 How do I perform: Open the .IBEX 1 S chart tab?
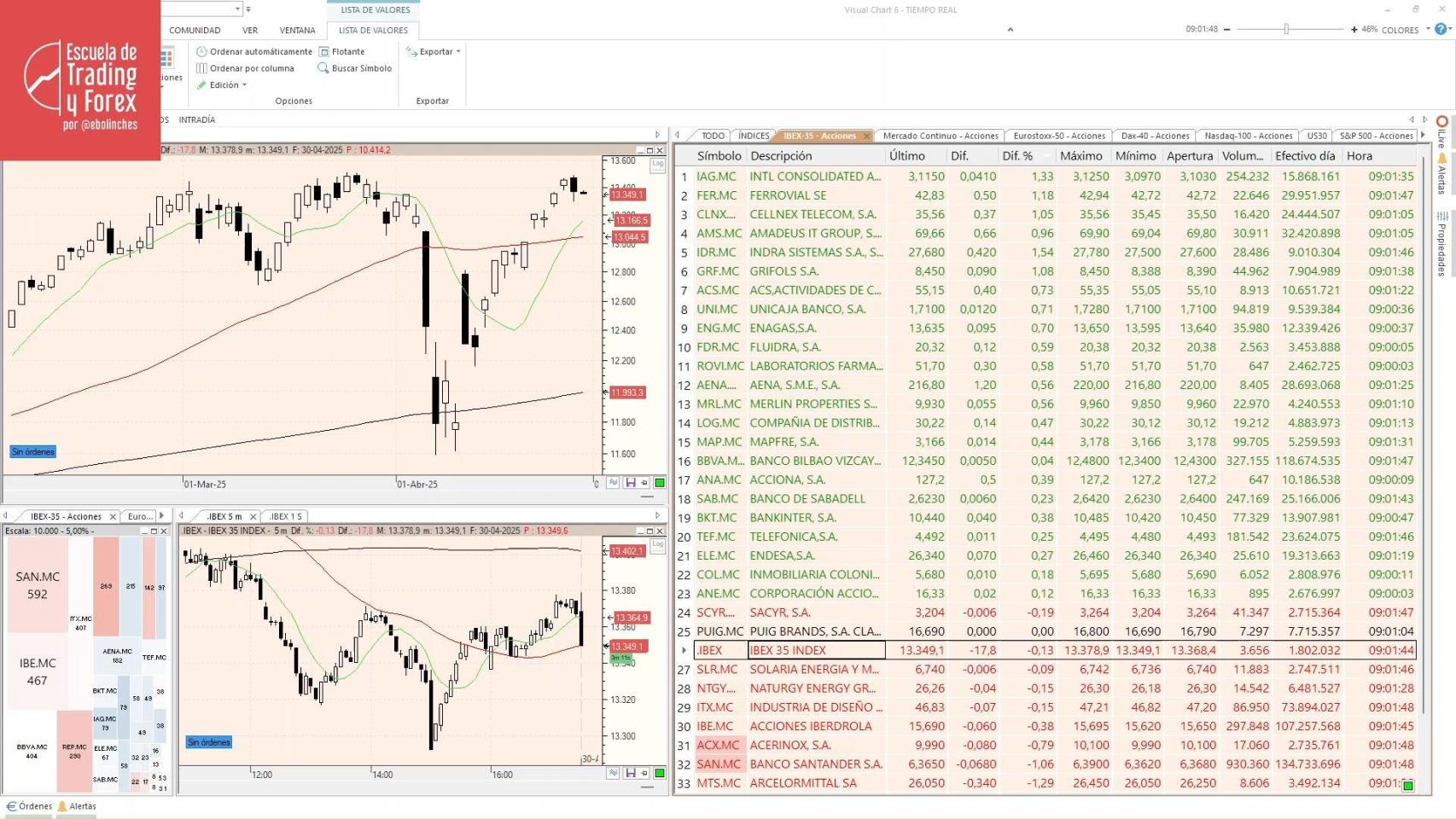285,516
